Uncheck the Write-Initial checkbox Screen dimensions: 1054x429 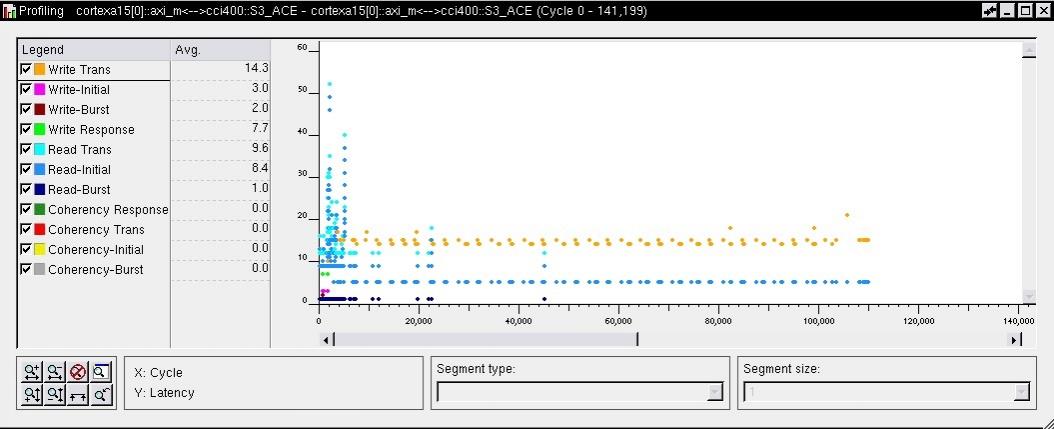[x=26, y=89]
